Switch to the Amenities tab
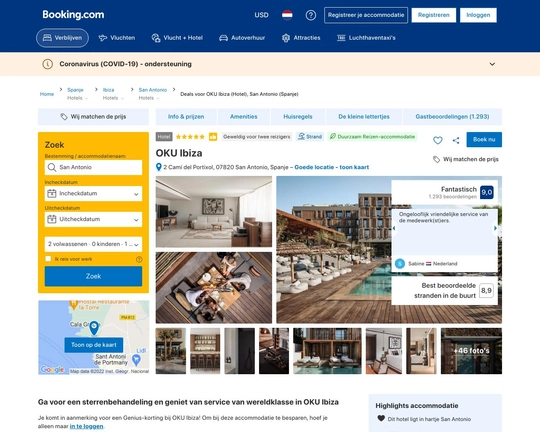 click(x=244, y=117)
